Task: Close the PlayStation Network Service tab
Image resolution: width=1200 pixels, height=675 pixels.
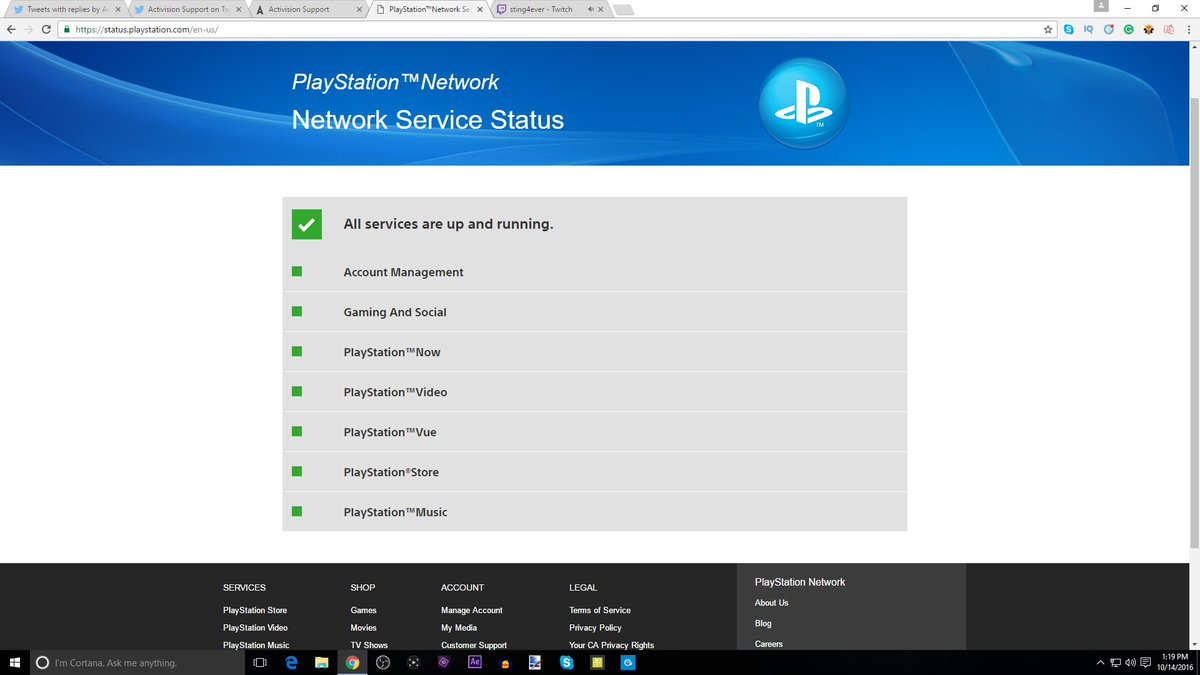Action: tap(479, 9)
